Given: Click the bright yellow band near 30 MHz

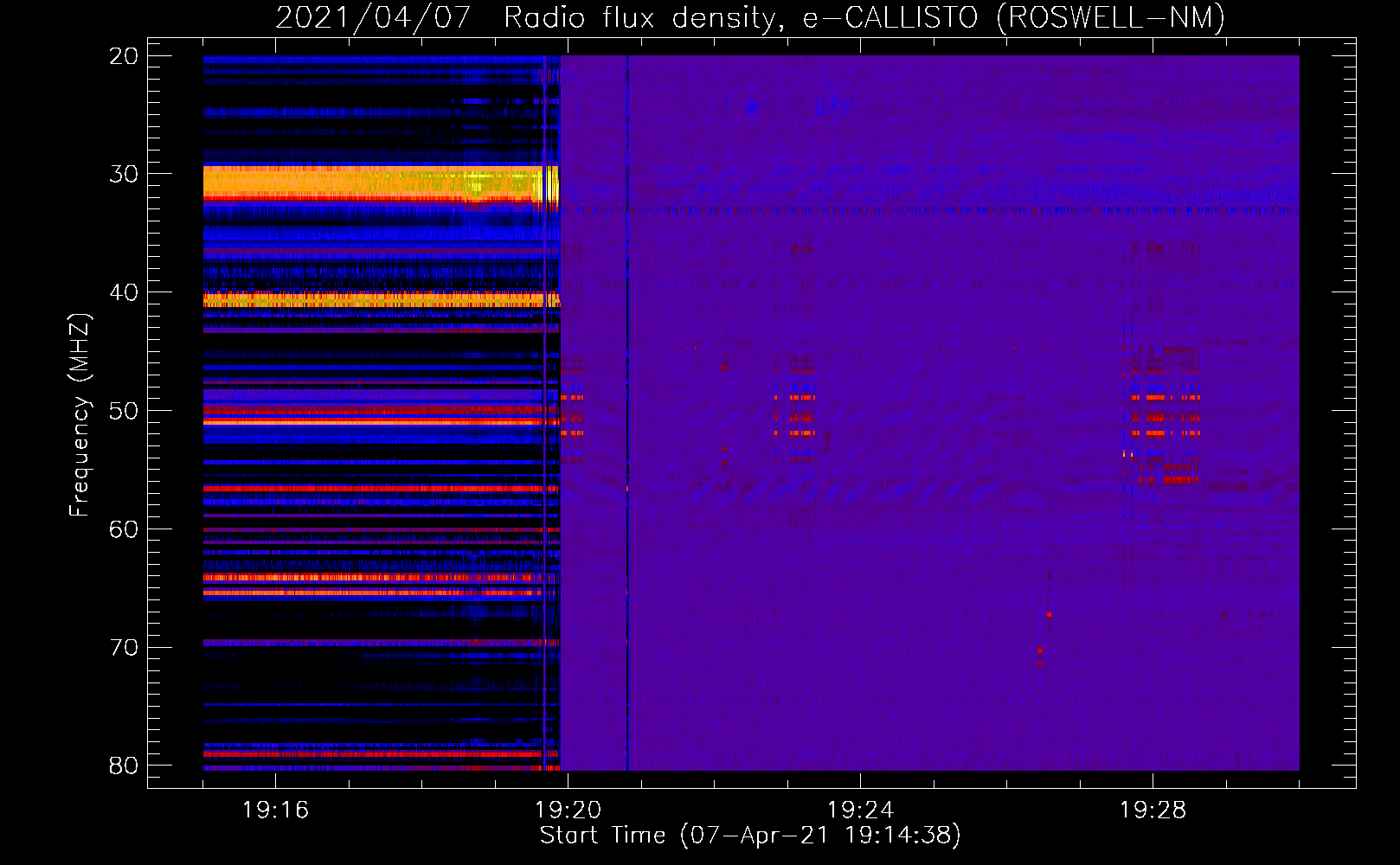Looking at the screenshot, I should (381, 183).
